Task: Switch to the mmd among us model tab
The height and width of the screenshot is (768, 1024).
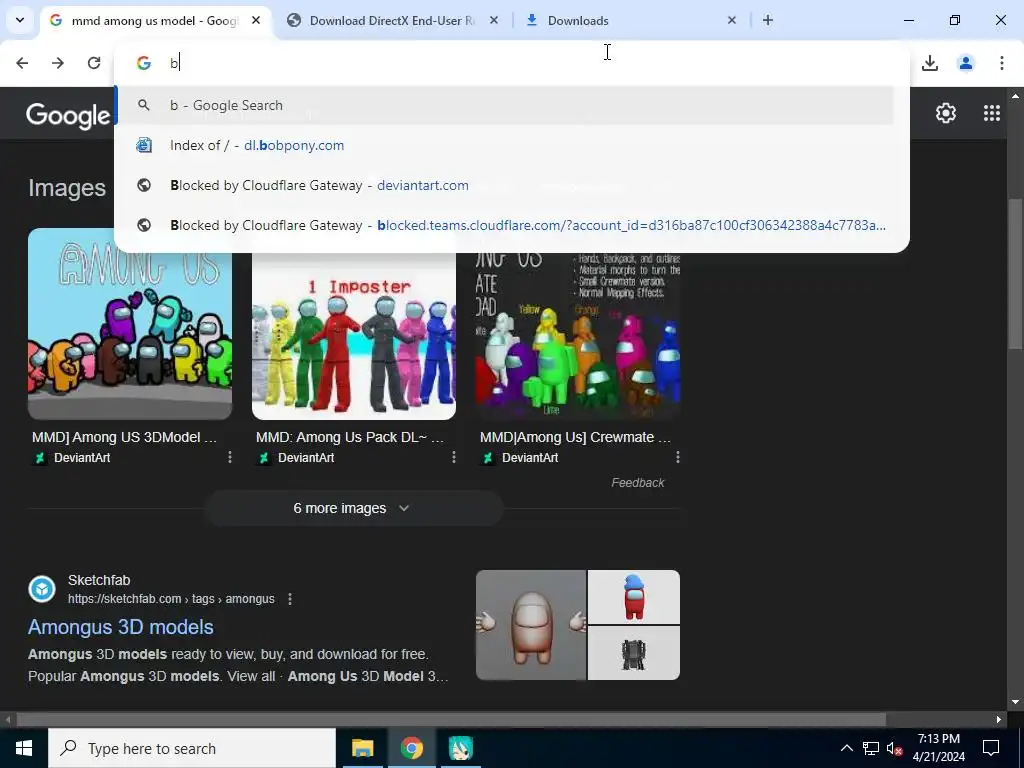Action: point(154,20)
